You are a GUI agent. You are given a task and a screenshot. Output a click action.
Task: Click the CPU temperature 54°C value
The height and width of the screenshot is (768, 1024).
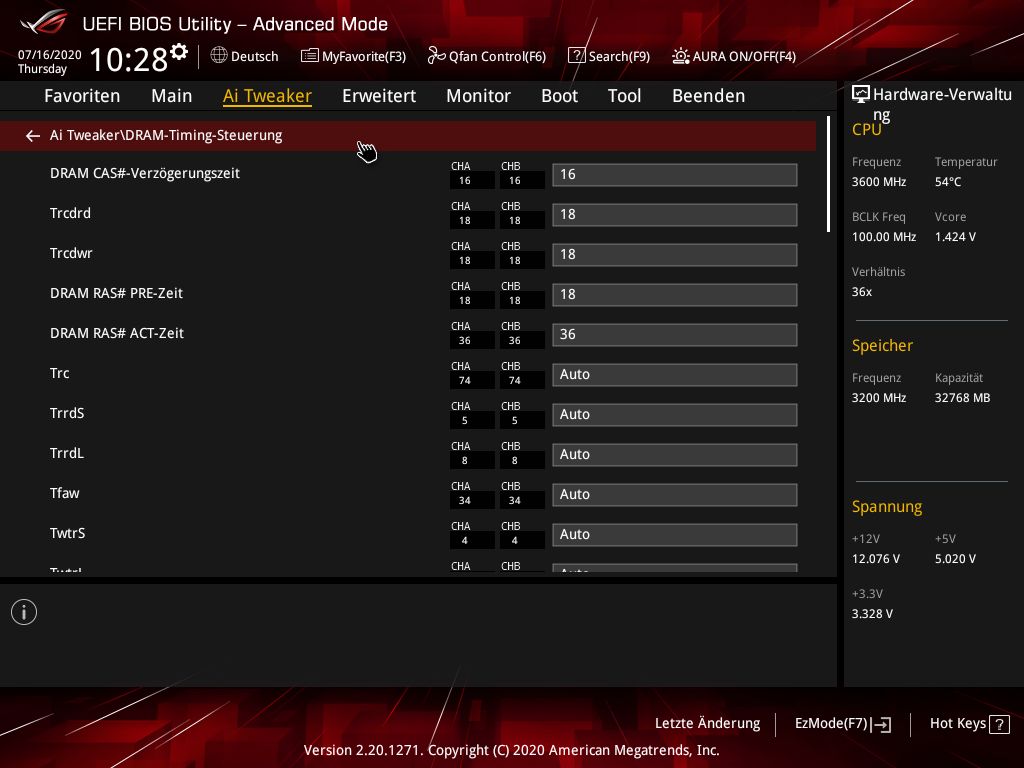tap(948, 182)
